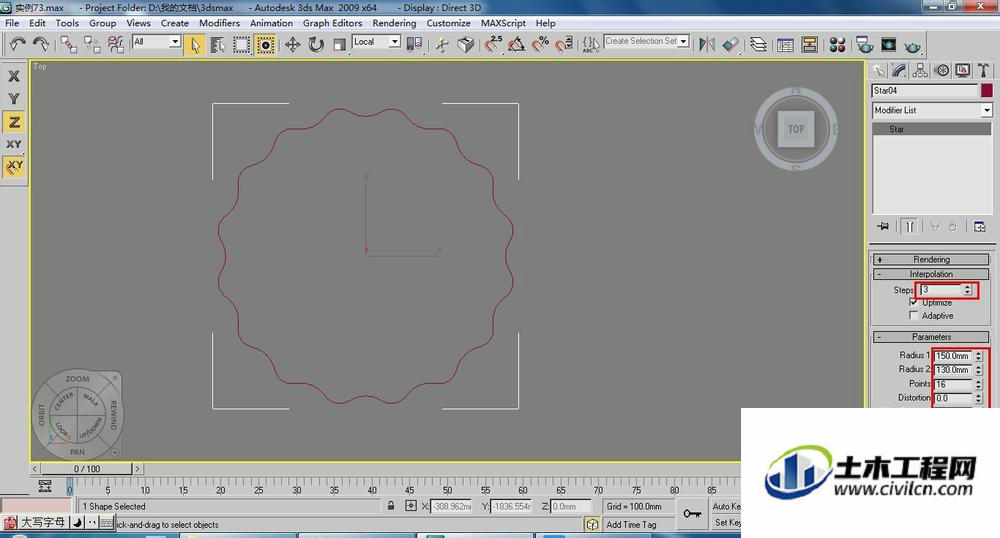Activate Select and Rotate tool
The width and height of the screenshot is (1000, 538).
coord(316,45)
